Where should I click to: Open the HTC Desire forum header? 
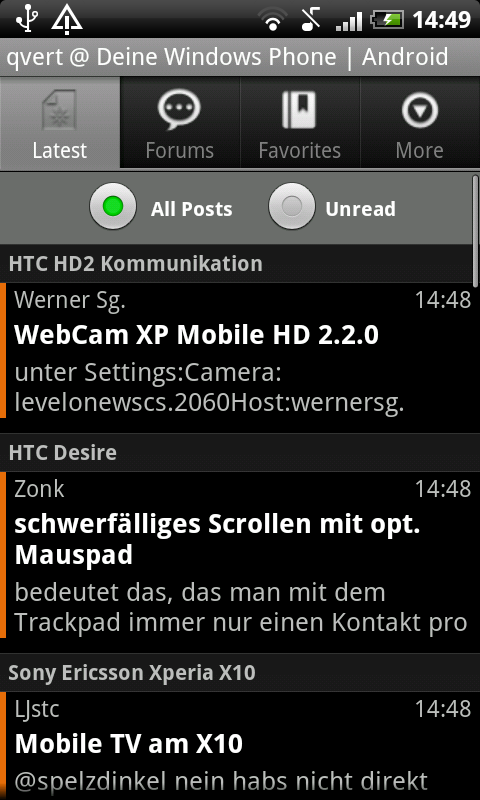coord(240,453)
